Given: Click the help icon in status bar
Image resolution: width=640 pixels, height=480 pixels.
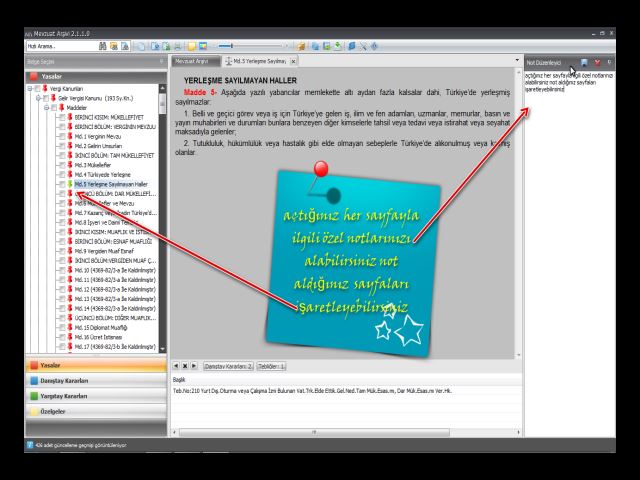Looking at the screenshot, I should click(29, 443).
